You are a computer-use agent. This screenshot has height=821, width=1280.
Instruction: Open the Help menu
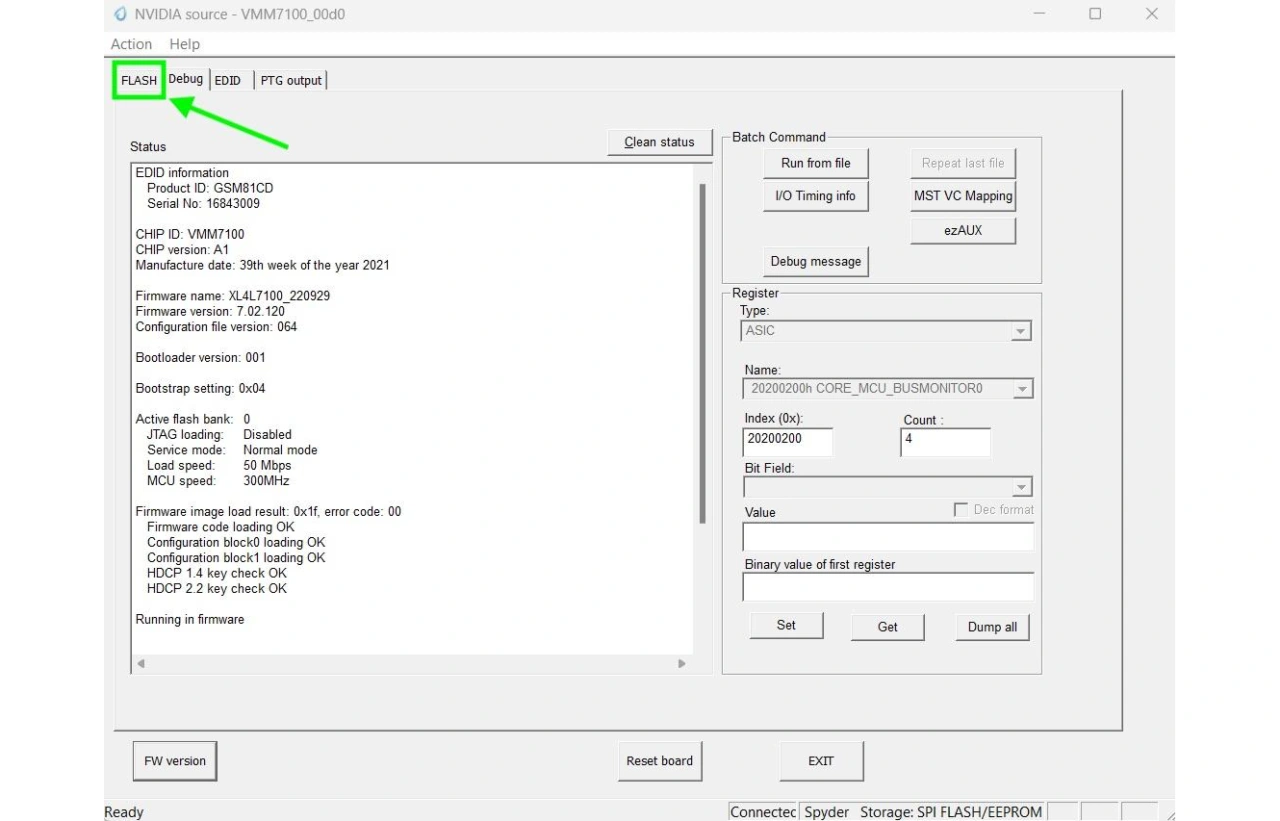[x=184, y=44]
